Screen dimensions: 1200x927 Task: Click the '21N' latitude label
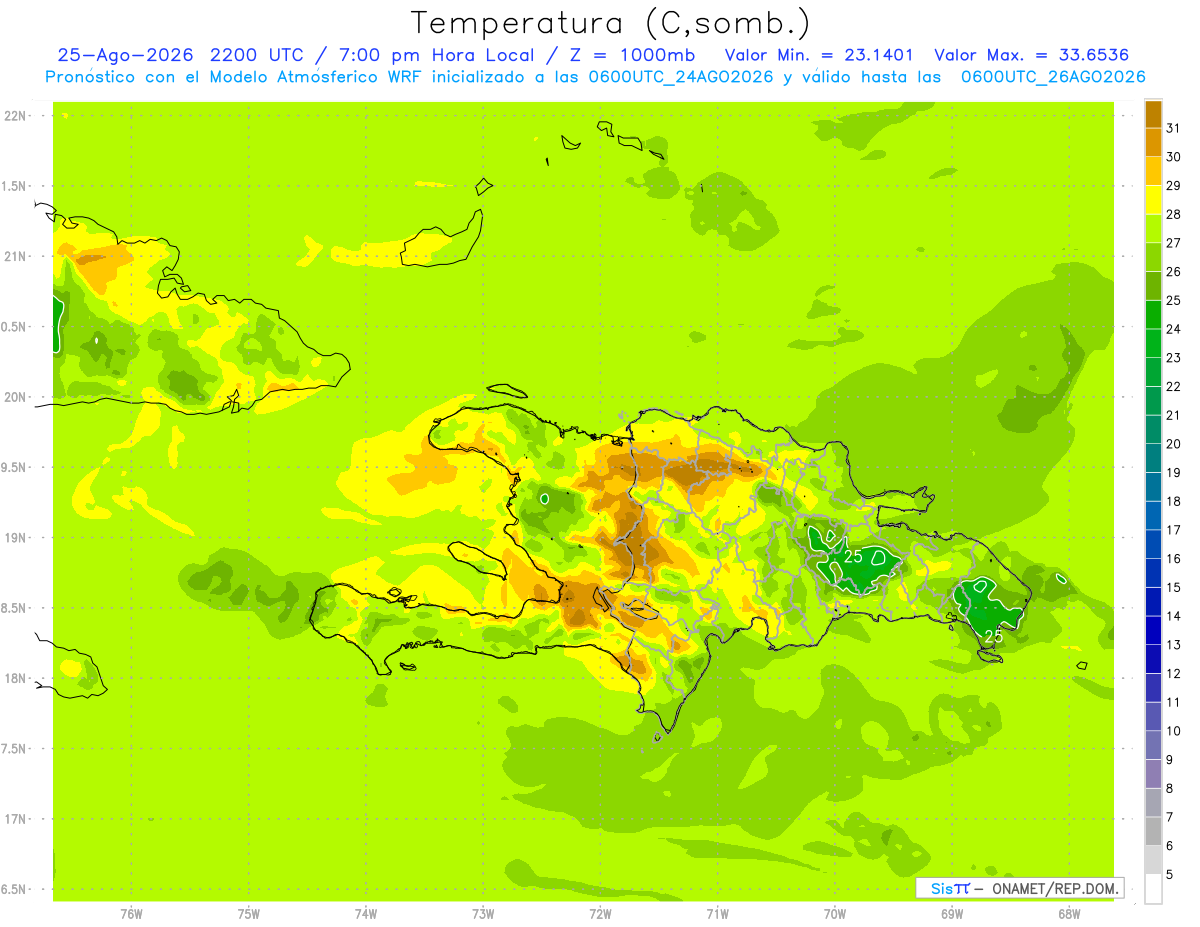pos(15,256)
